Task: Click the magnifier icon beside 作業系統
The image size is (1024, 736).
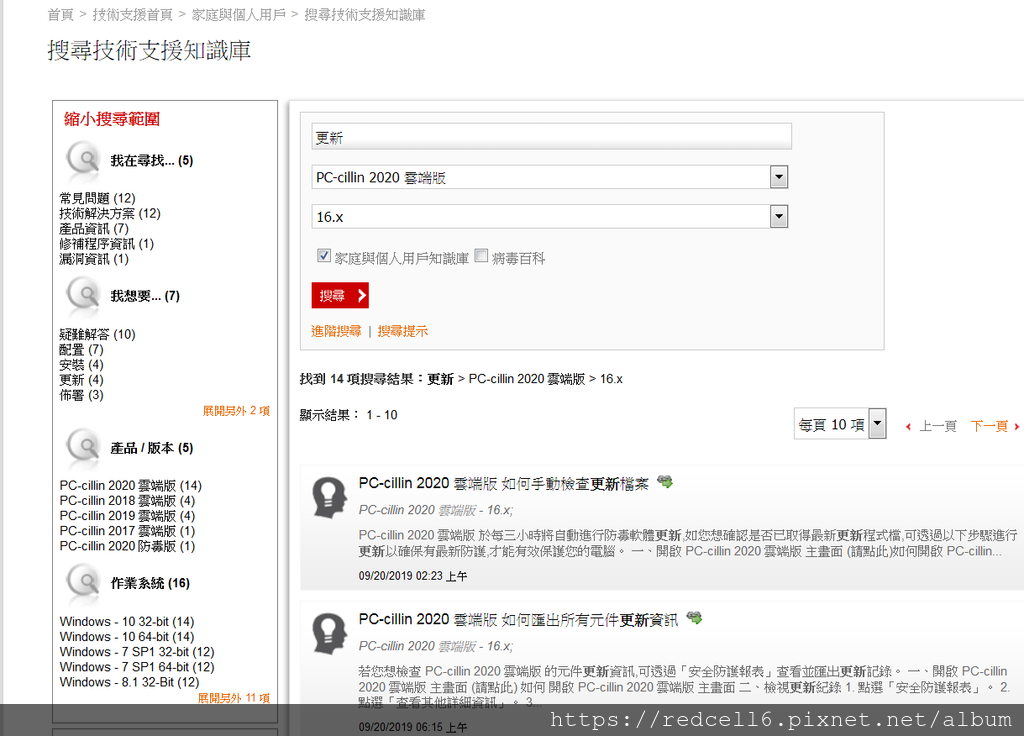Action: (x=83, y=582)
